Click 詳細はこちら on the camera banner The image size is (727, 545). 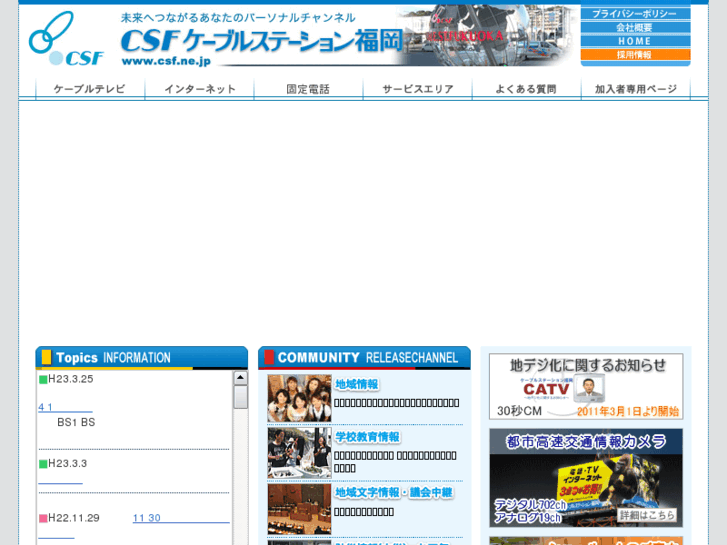(647, 515)
